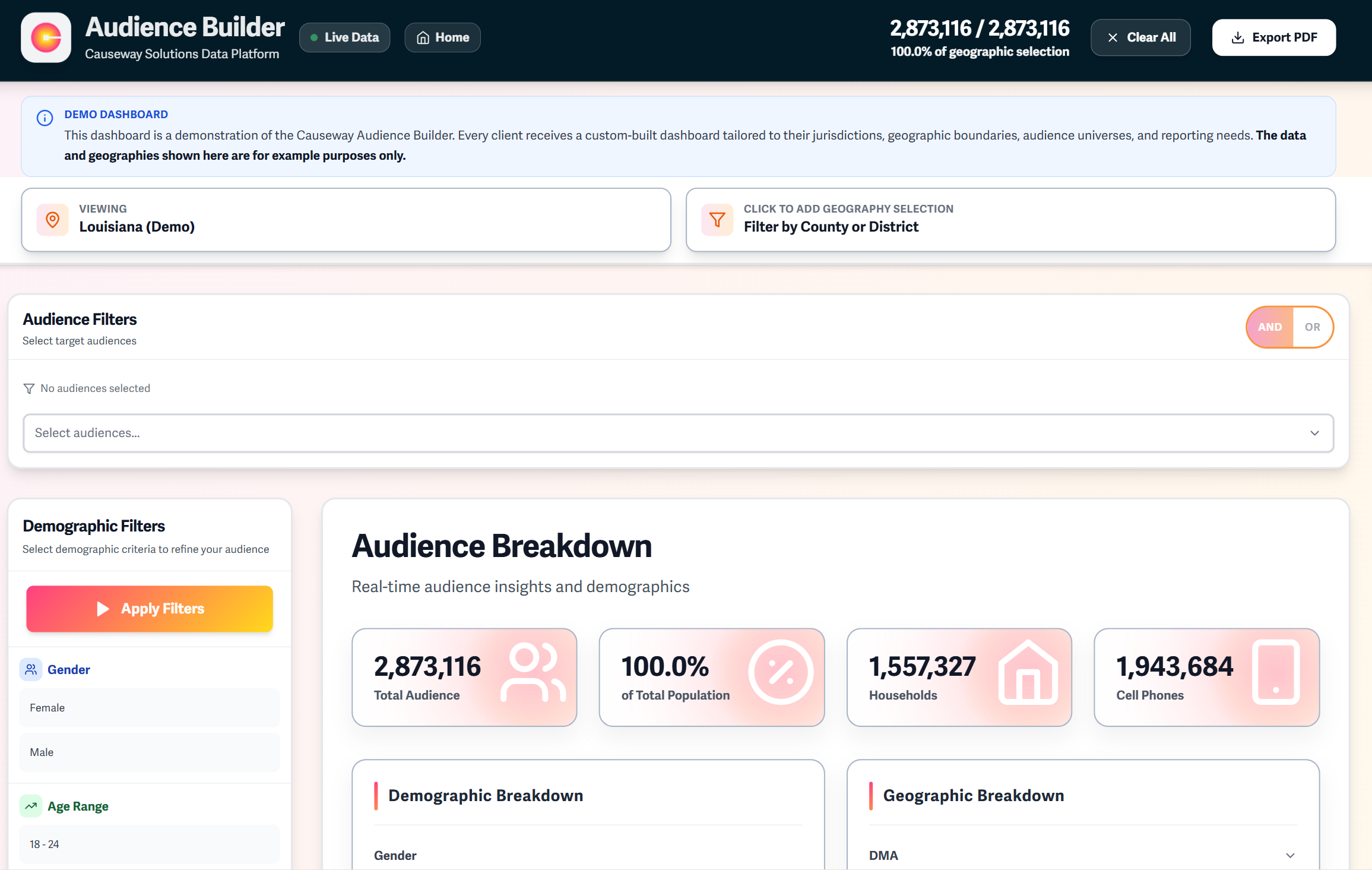Click the orange geography filter funnel icon
The image size is (1372, 870).
click(x=717, y=220)
